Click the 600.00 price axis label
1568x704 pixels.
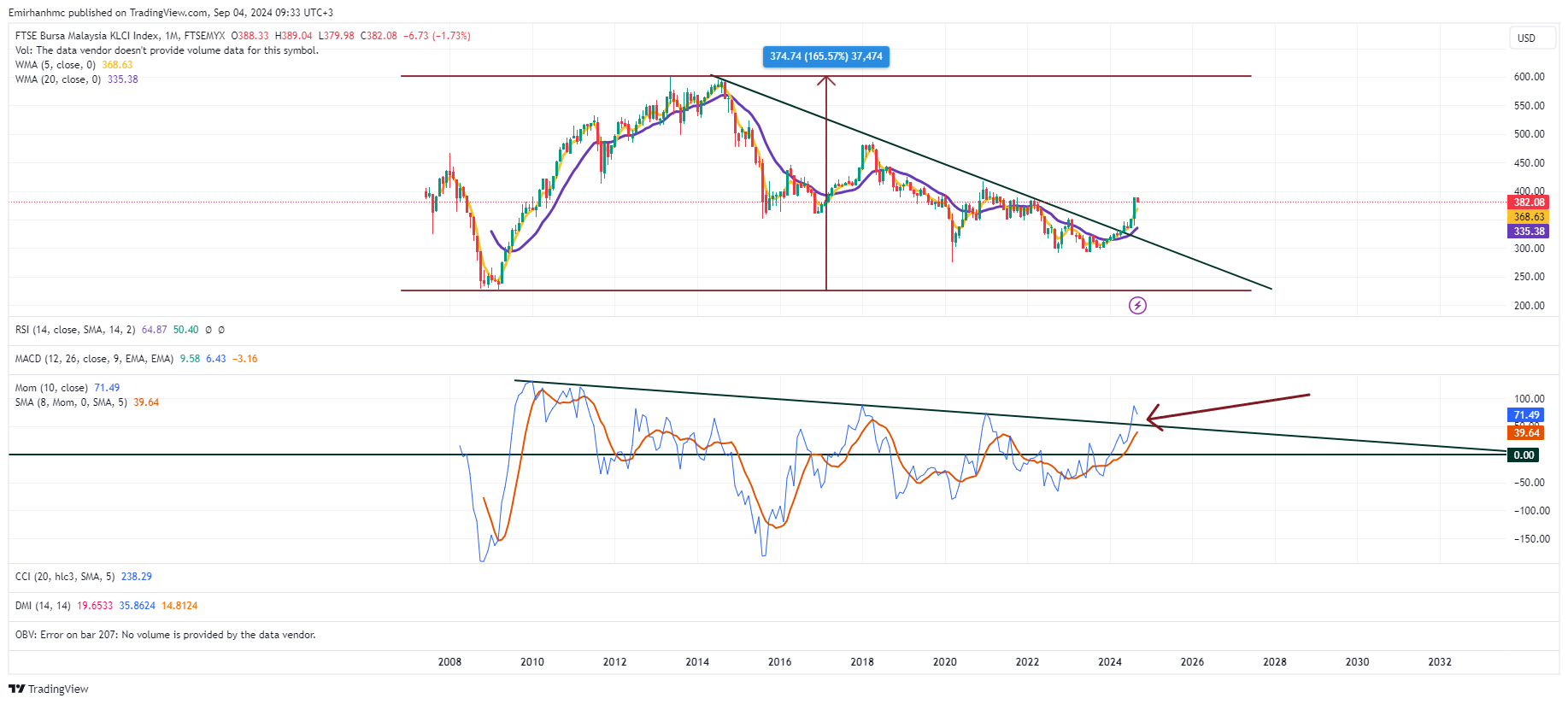click(1529, 77)
